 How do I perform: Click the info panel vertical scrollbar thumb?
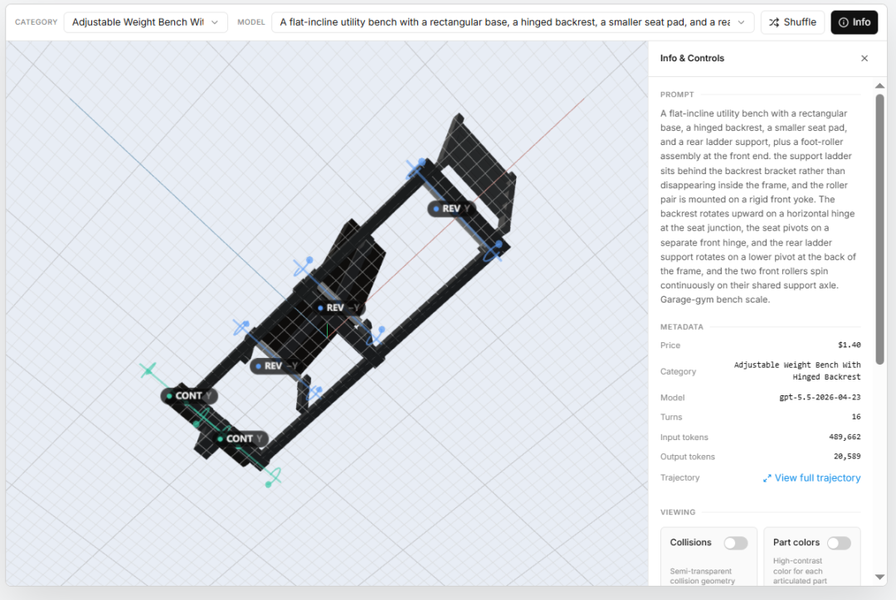[880, 229]
